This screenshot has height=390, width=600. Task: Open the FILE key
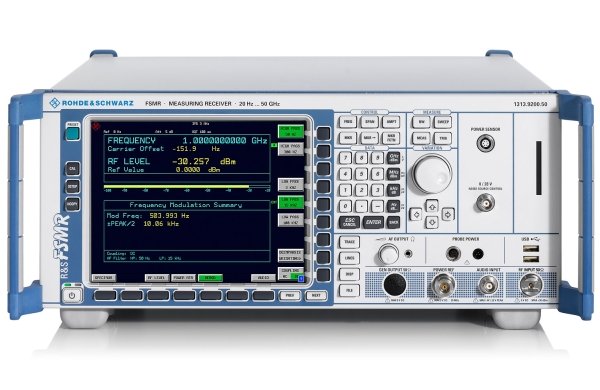[349, 291]
